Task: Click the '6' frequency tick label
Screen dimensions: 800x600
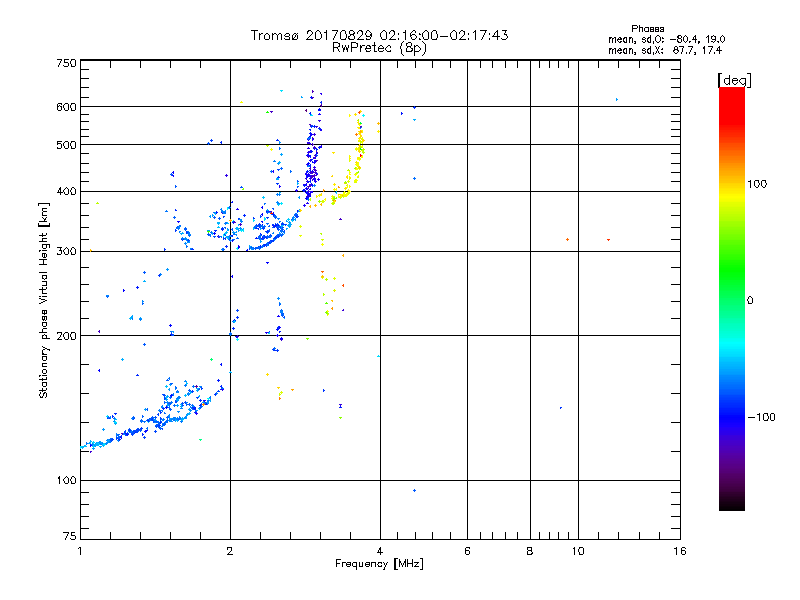Action: (x=467, y=551)
